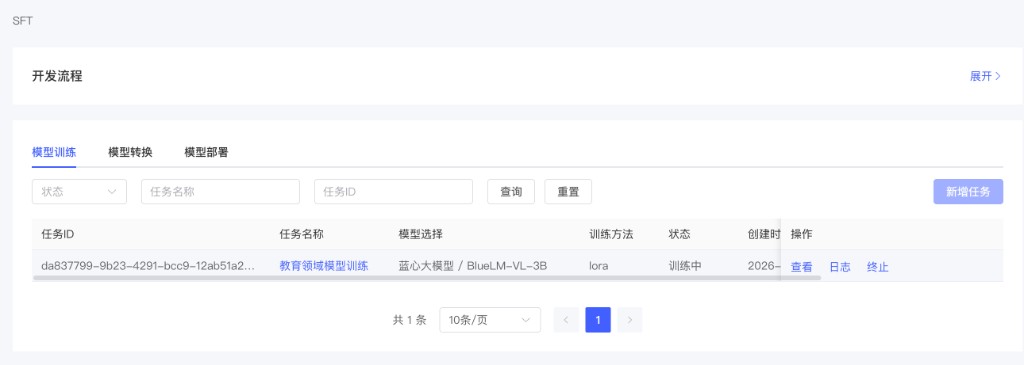The image size is (1024, 365).
Task: Open 日志 for the training task
Action: 840,267
